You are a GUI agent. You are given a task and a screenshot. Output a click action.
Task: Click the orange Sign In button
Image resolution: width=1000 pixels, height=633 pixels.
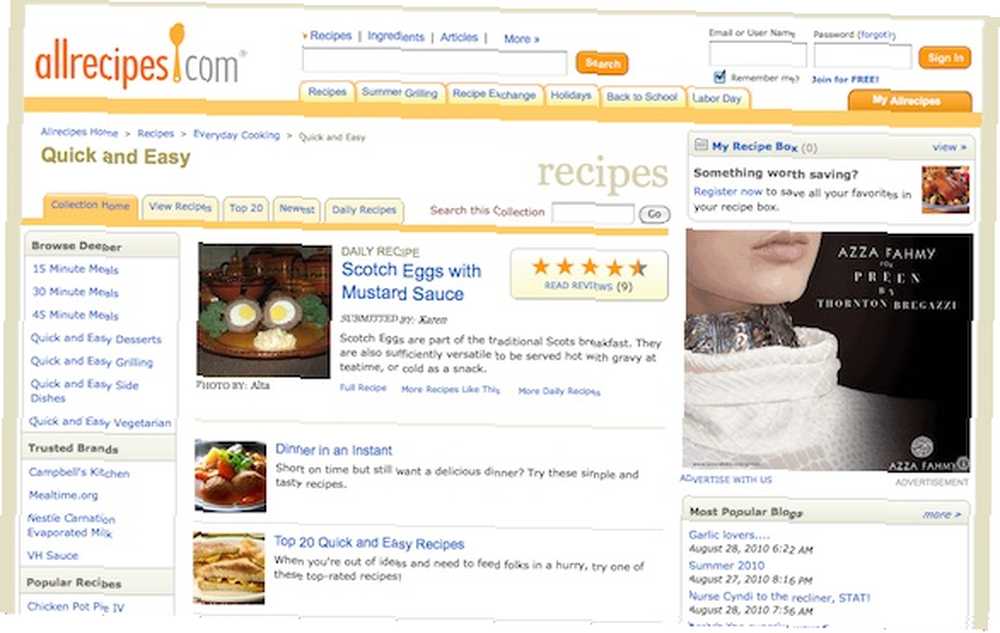pyautogui.click(x=945, y=58)
